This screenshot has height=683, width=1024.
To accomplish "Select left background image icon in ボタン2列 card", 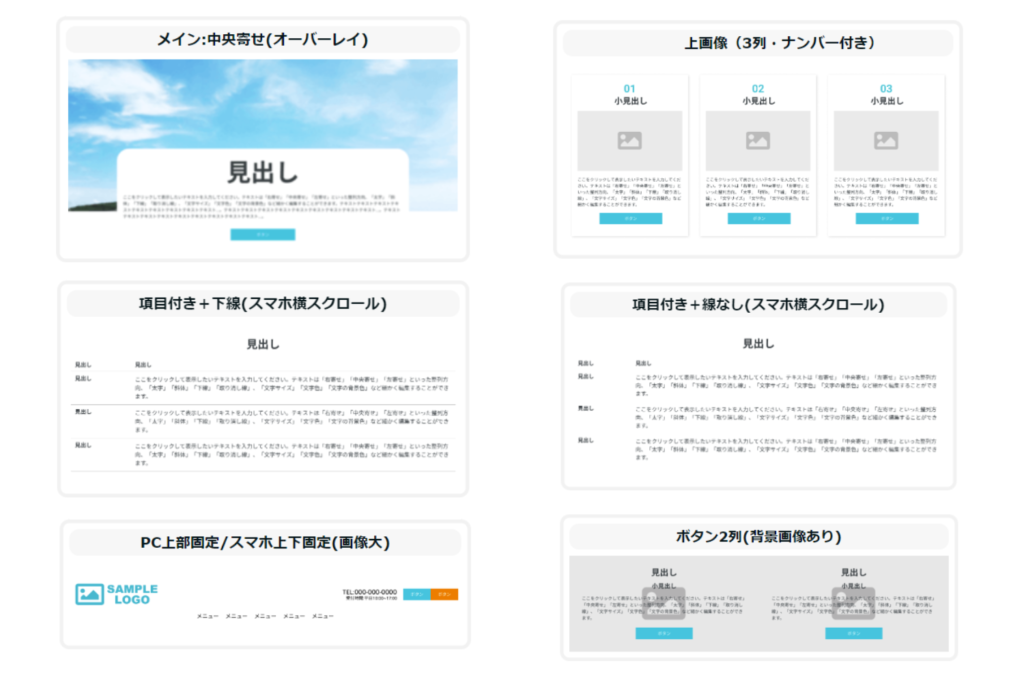I will coord(663,603).
